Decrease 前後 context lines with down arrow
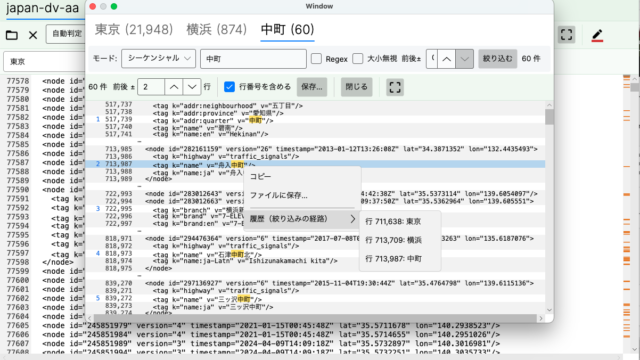Viewport: 640px width, 360px height. (192, 87)
